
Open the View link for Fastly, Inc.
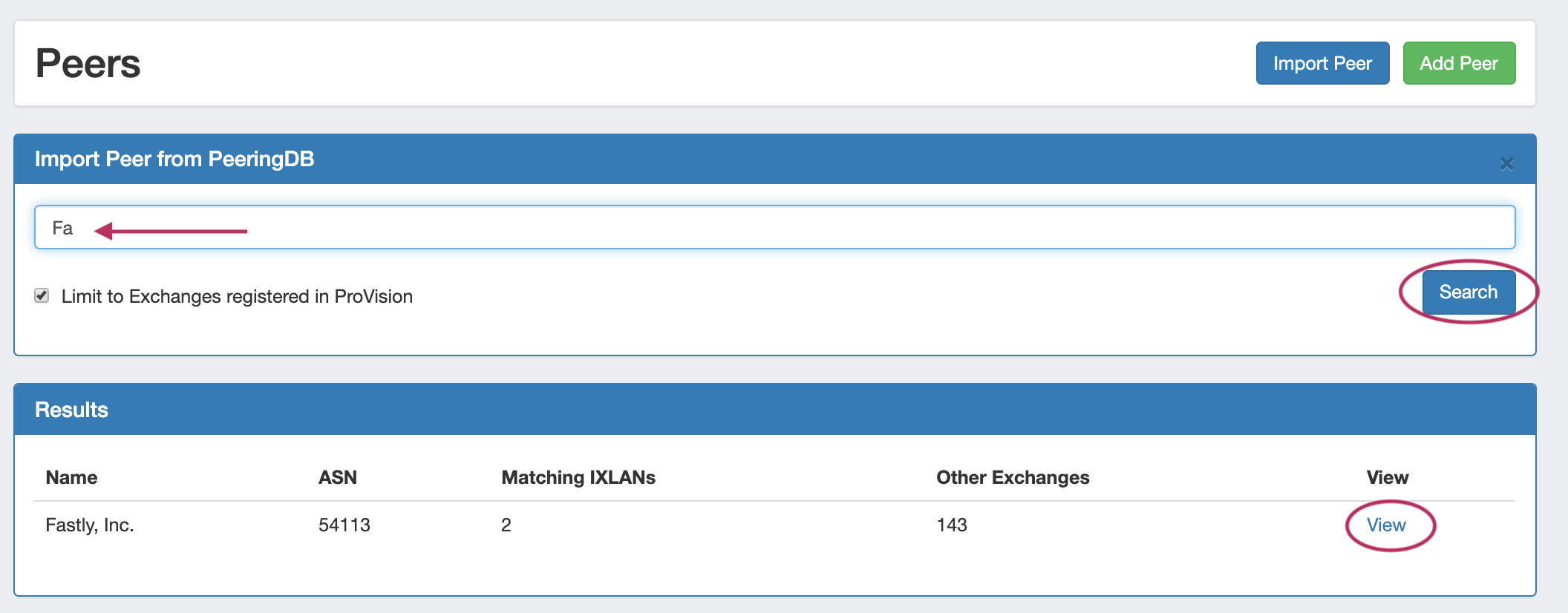(1385, 525)
